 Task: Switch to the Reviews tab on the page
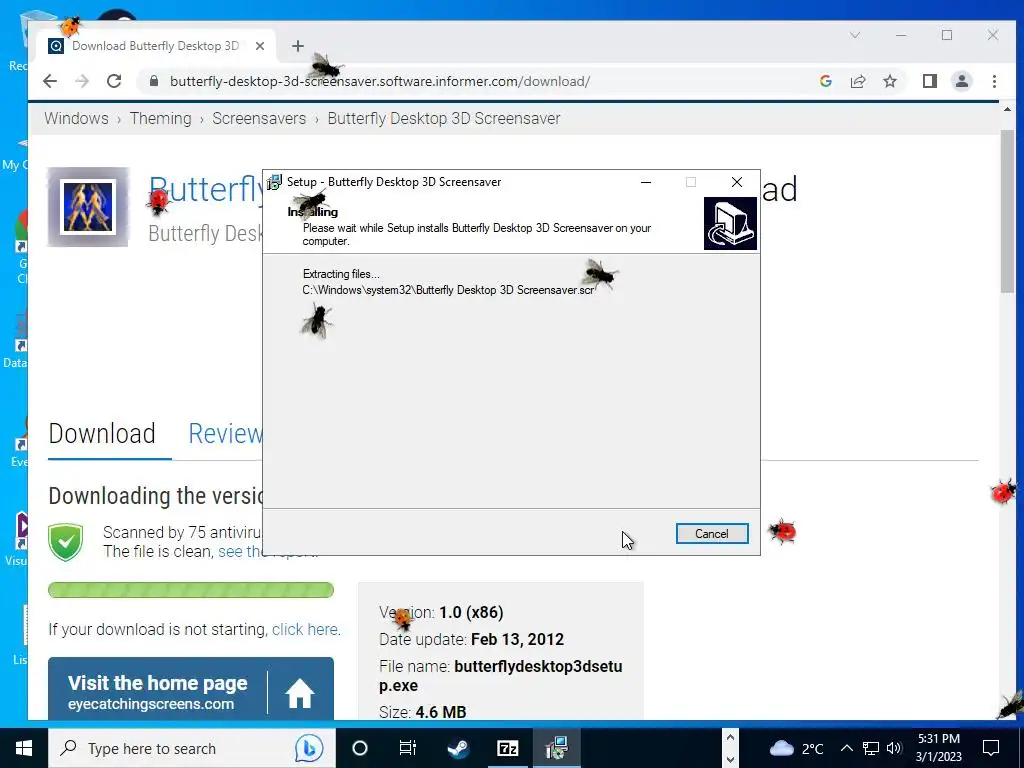[x=225, y=434]
